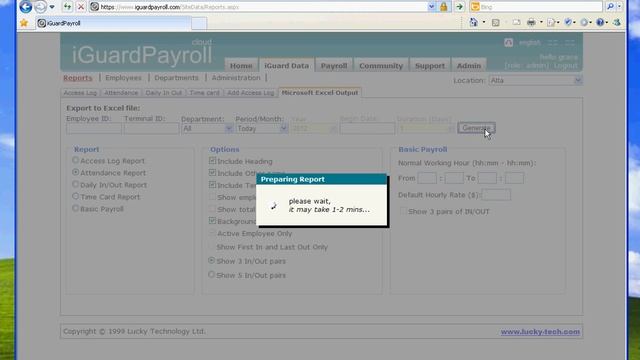Select Show 5 In/Out pairs radio button
Viewport: 640px width, 360px height.
[x=211, y=275]
